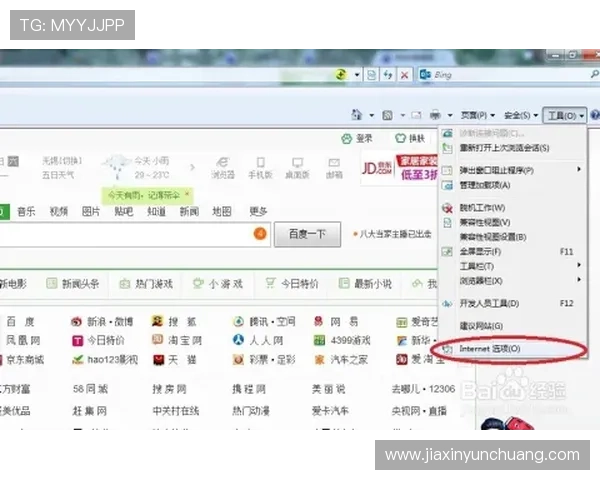
Task: Open the 页面(P) toolbar dropdown
Action: coord(477,115)
